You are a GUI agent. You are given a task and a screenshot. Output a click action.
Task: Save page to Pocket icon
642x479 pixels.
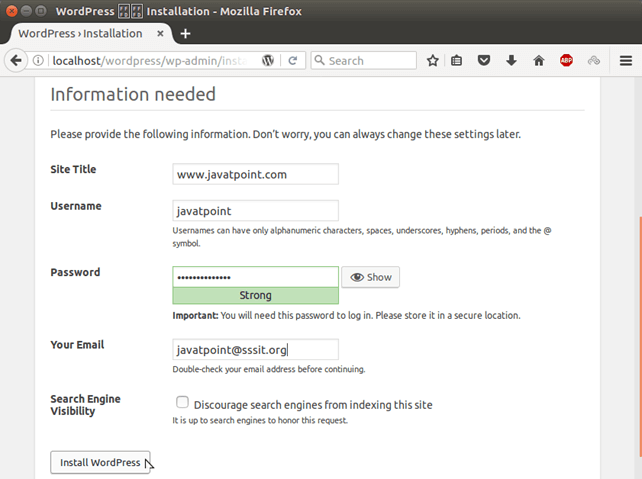pos(484,61)
